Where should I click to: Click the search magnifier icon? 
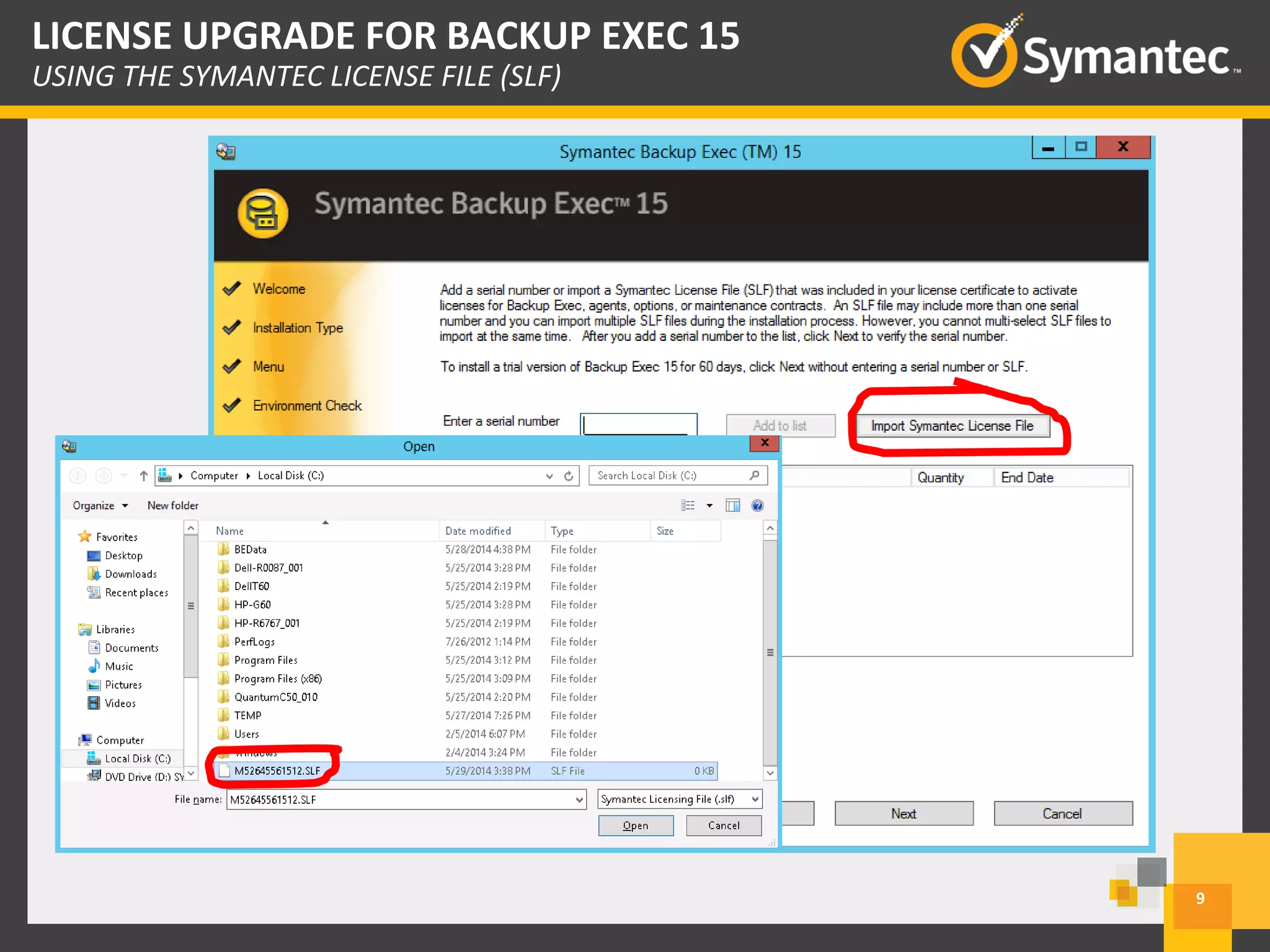[x=754, y=475]
